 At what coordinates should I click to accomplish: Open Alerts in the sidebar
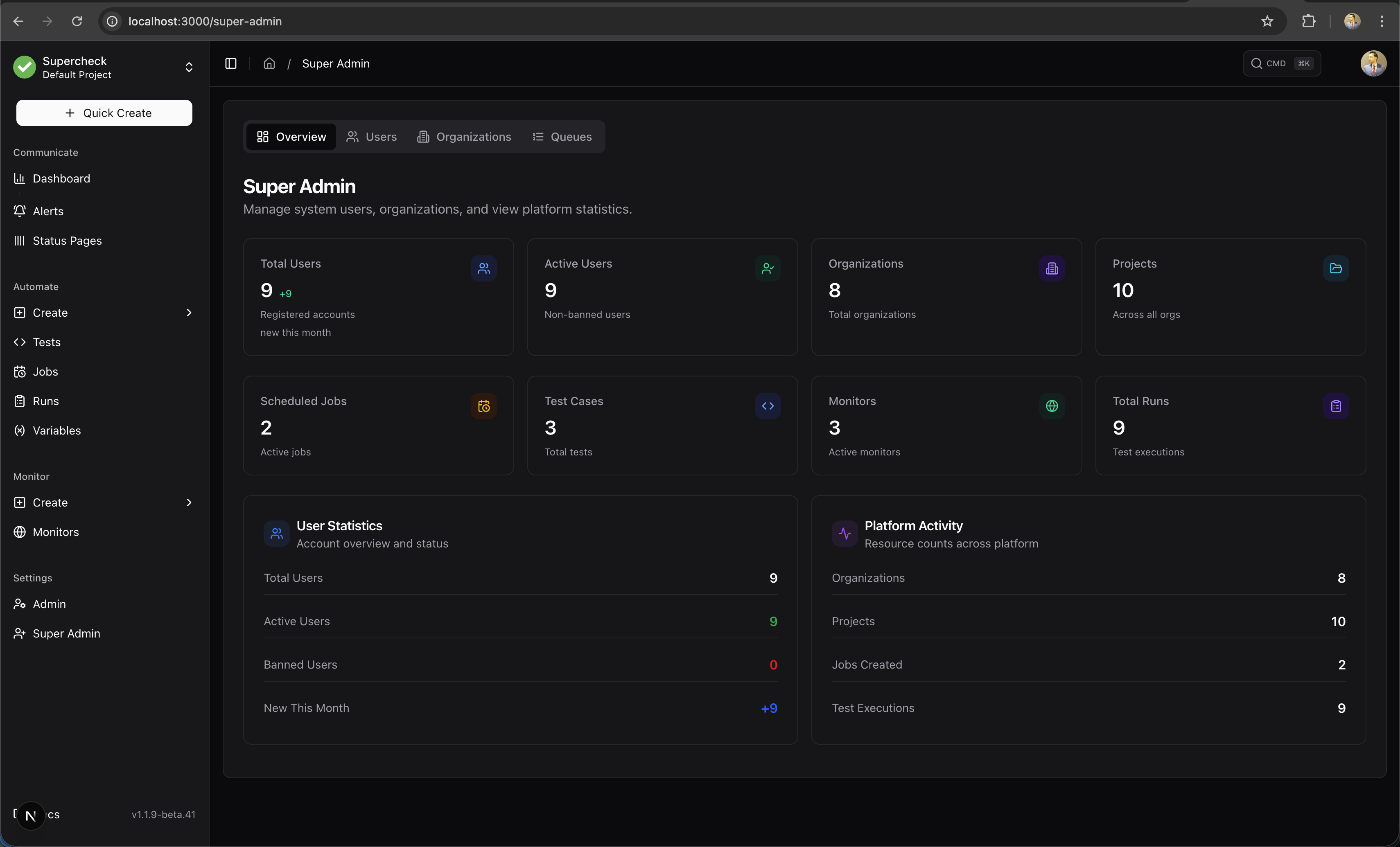(x=48, y=211)
